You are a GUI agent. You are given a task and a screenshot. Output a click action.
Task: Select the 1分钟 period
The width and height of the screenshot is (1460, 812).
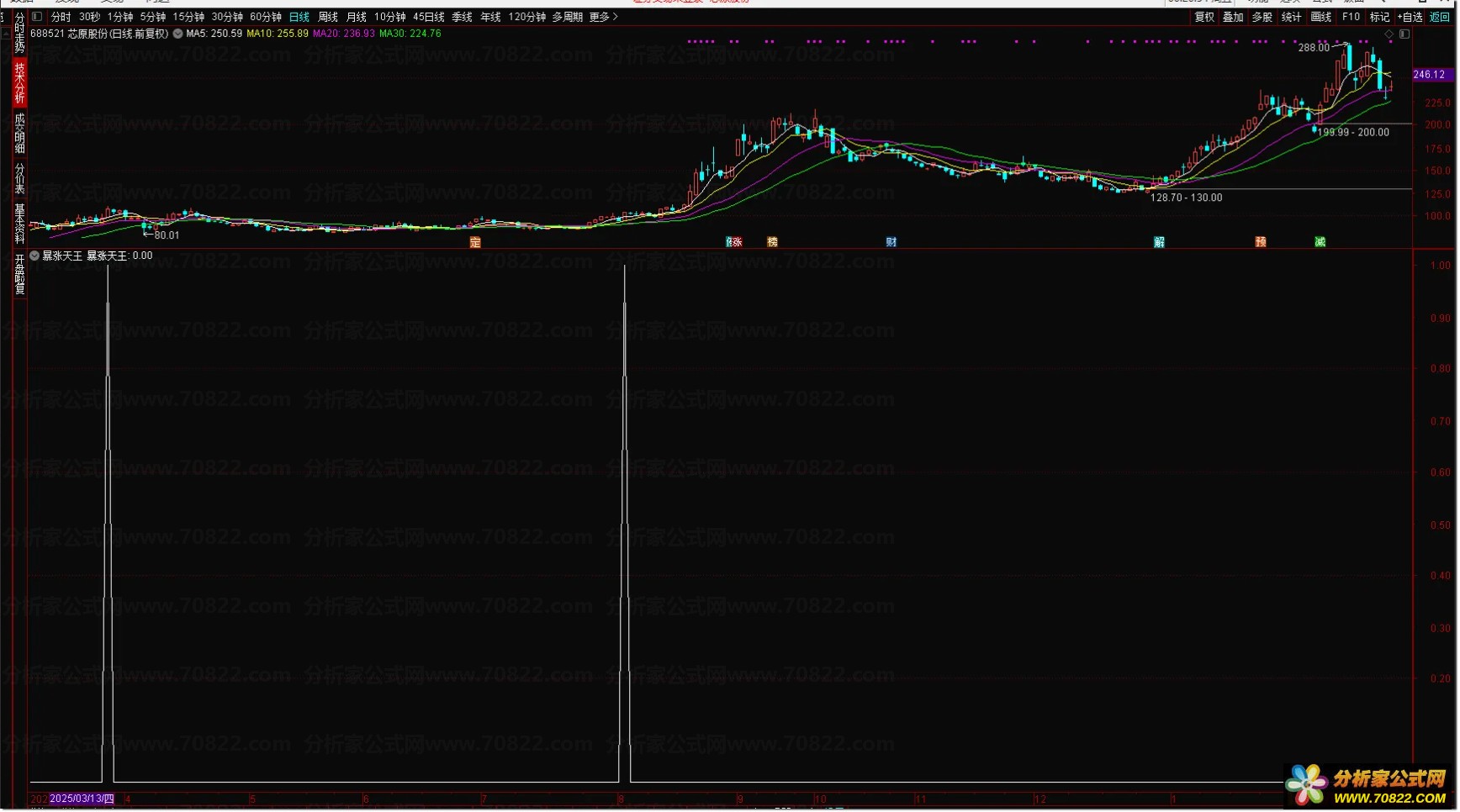pos(120,17)
